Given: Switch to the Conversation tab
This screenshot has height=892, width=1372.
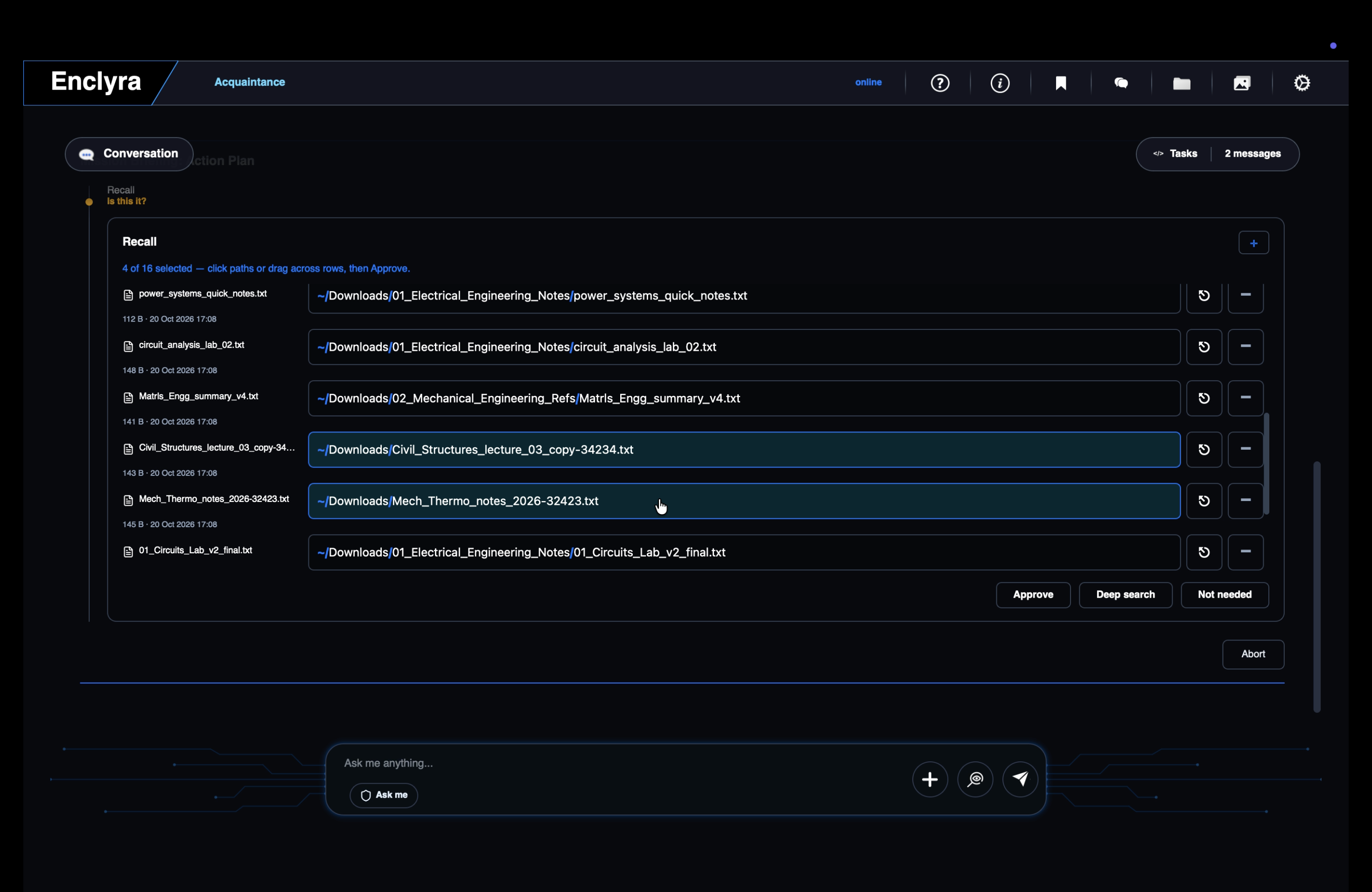Looking at the screenshot, I should (129, 154).
